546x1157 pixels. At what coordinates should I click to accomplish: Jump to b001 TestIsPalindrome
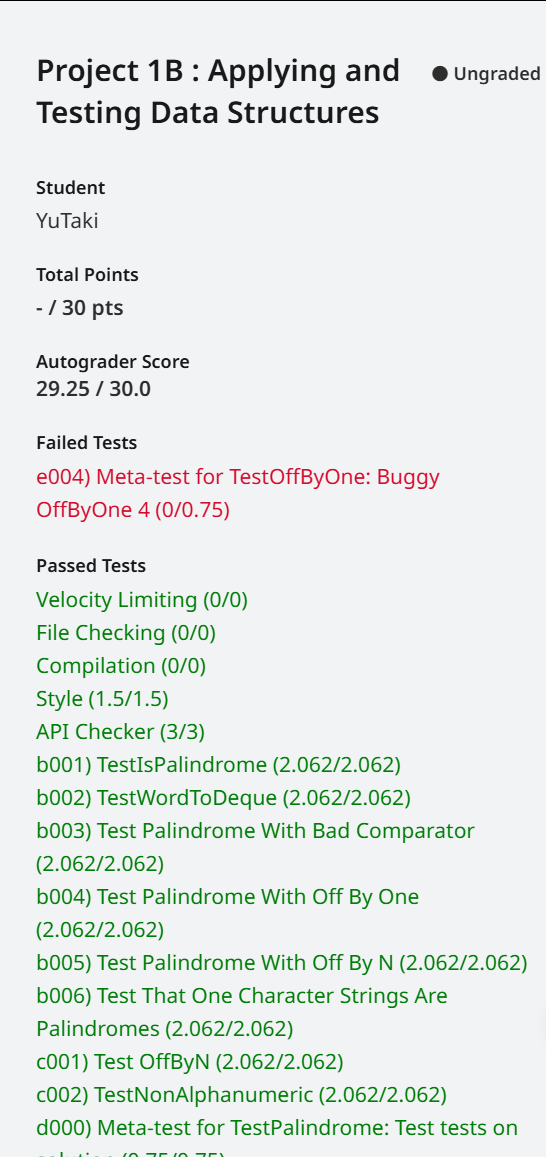coord(218,764)
